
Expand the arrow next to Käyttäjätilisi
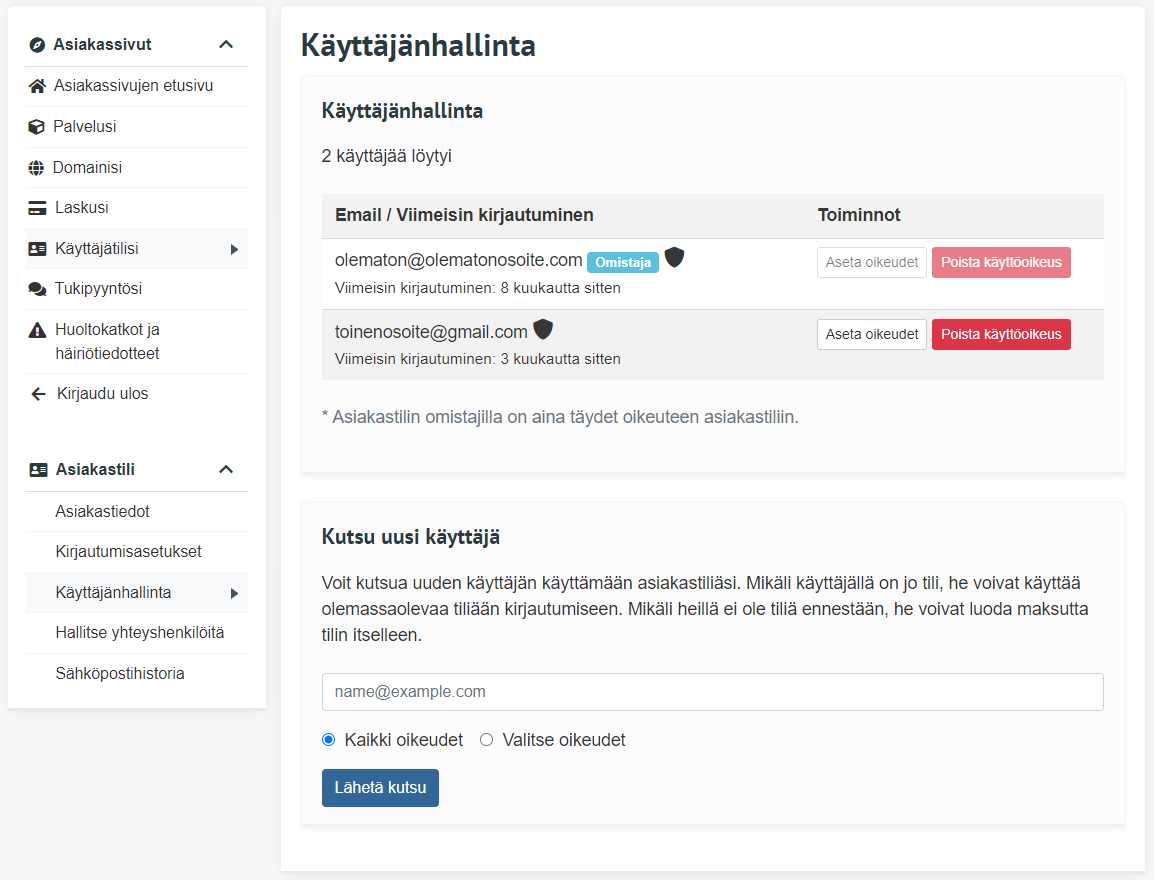tap(234, 249)
